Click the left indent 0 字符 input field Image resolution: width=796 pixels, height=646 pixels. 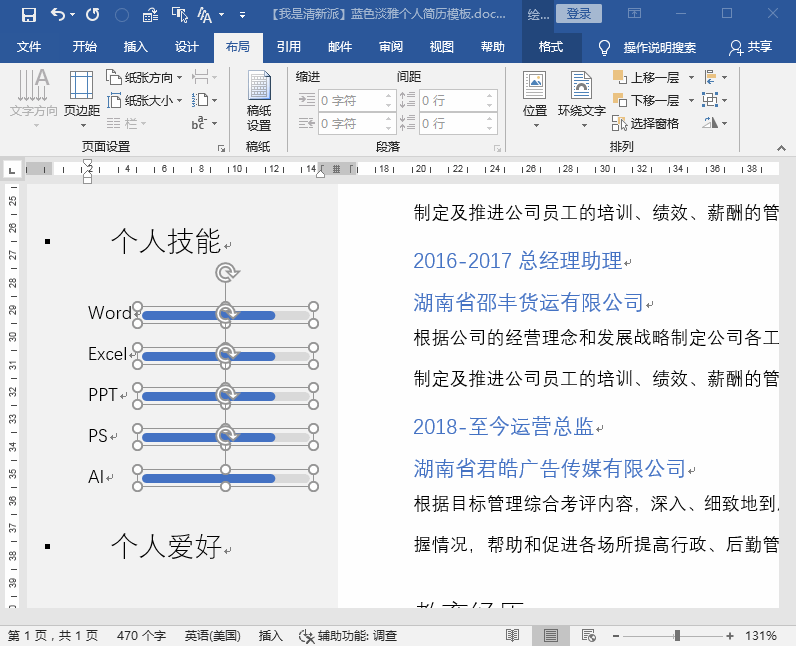356,100
